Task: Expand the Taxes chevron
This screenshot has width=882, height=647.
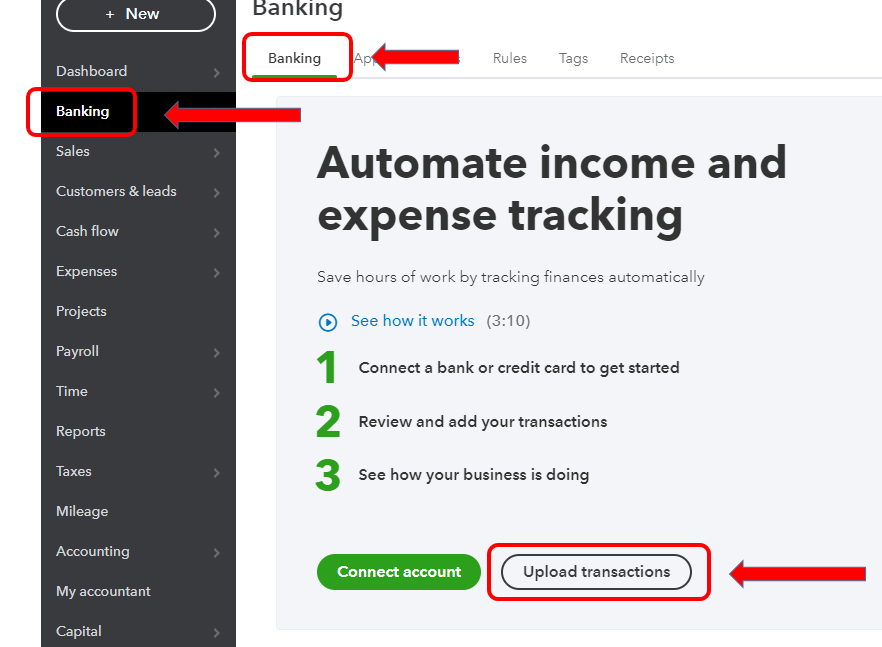Action: coord(217,471)
